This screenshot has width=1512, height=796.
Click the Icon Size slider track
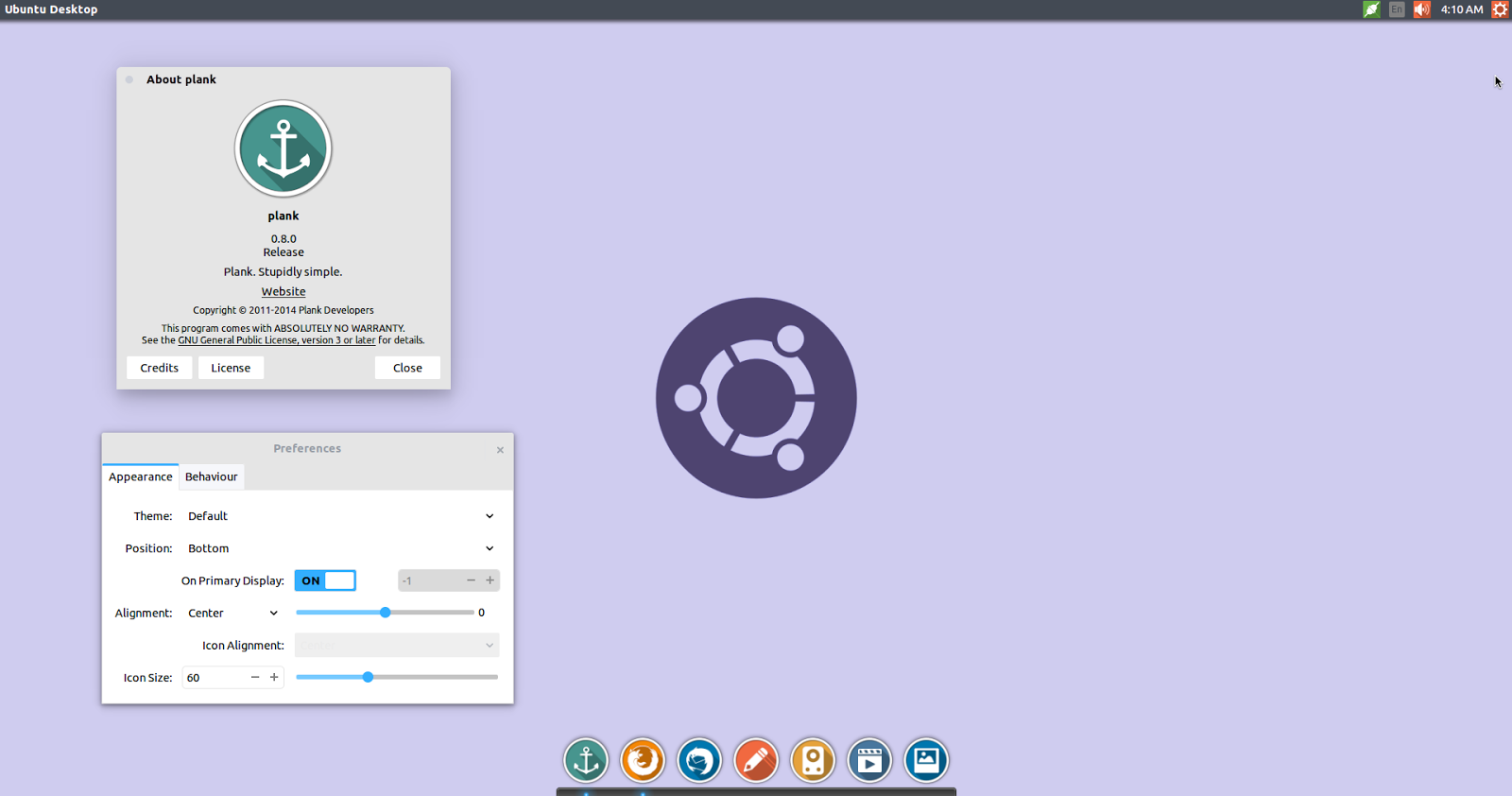(x=397, y=677)
